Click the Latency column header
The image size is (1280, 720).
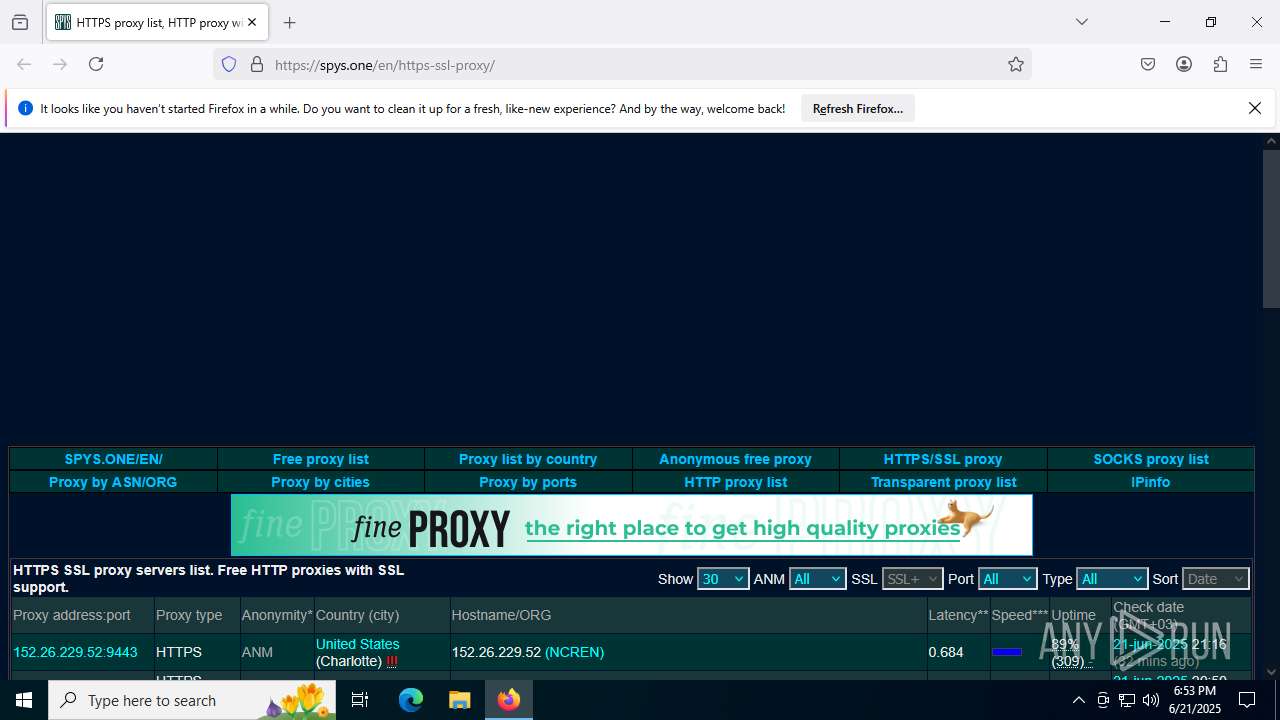958,615
